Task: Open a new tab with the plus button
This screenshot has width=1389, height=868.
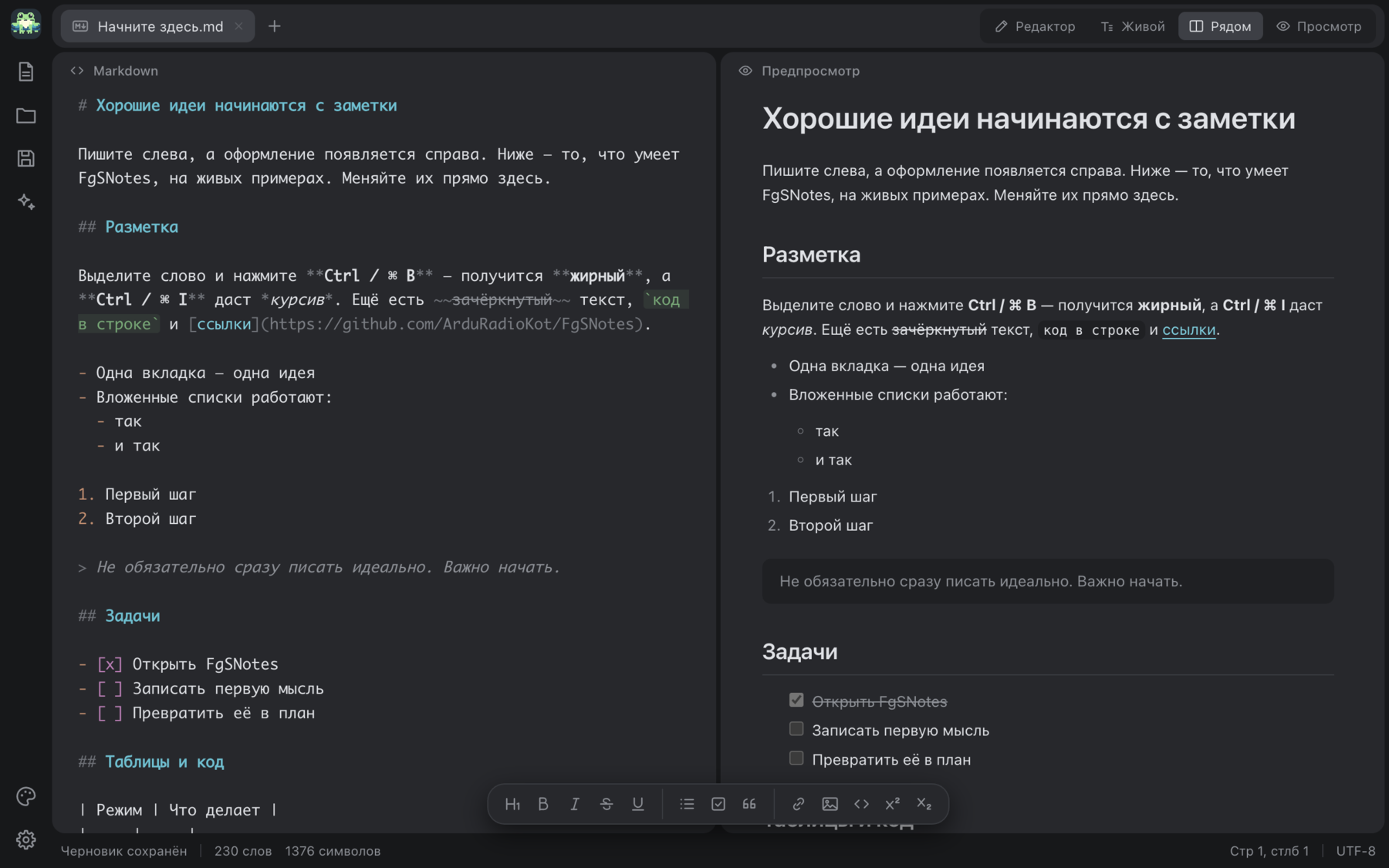Action: click(x=275, y=26)
